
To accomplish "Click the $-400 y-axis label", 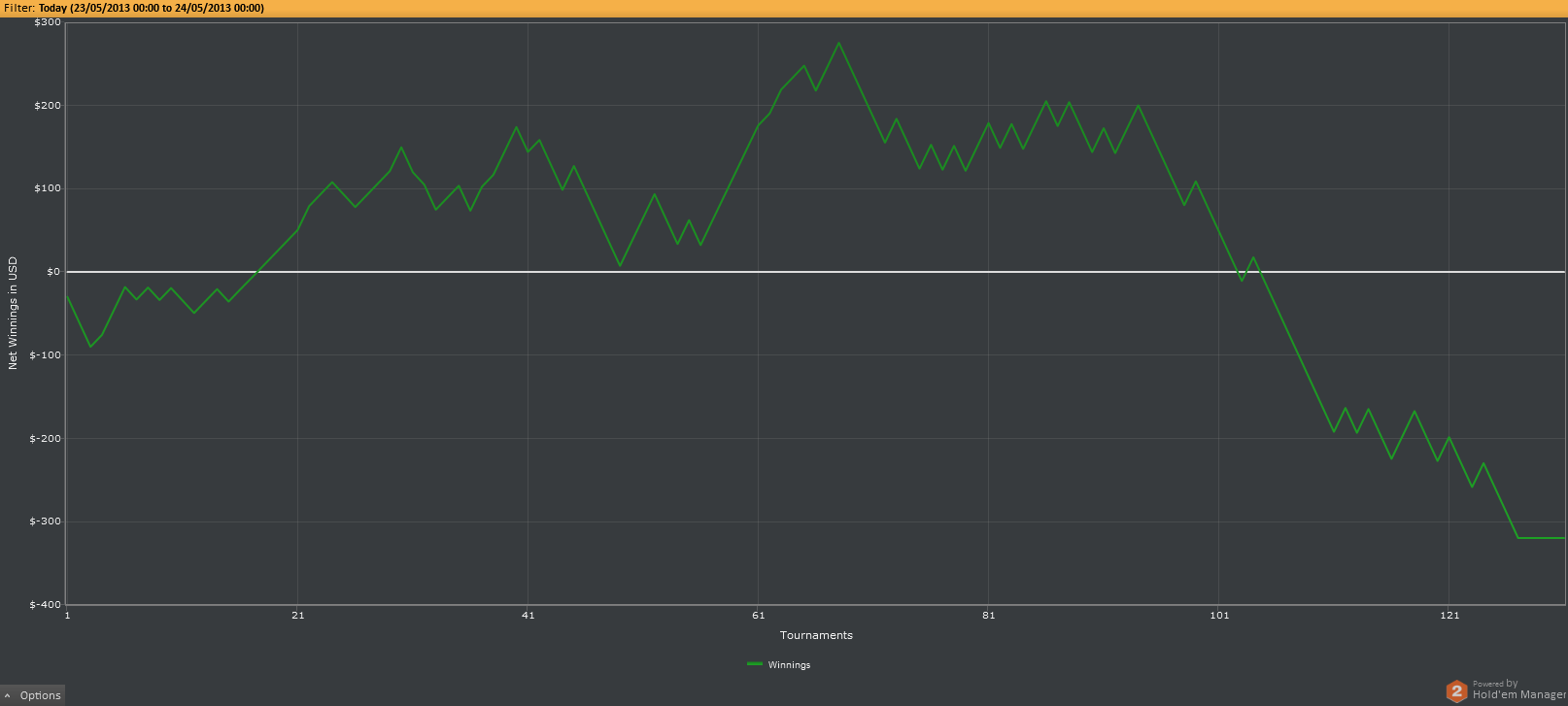I will pos(45,604).
